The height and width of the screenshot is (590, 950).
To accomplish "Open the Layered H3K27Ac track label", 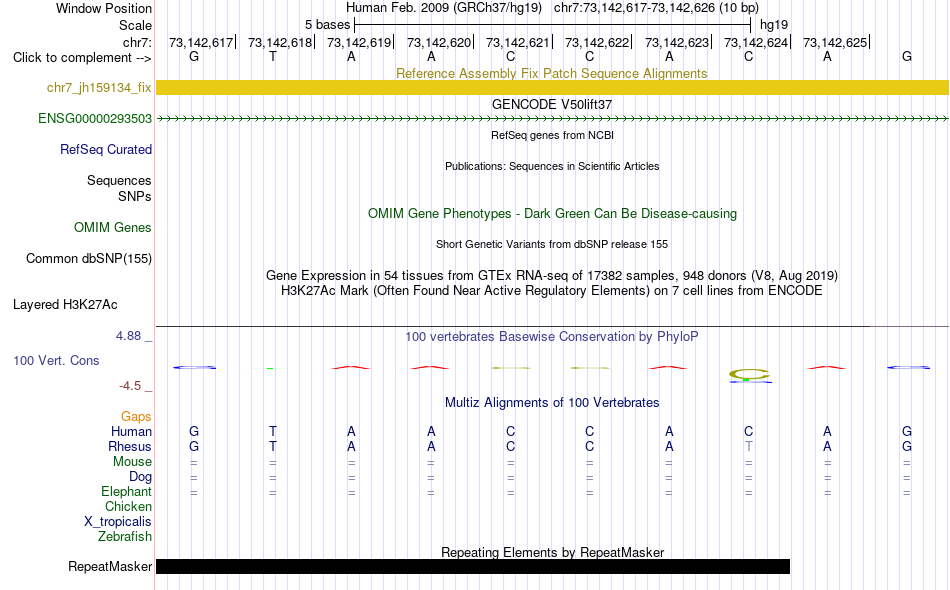I will pyautogui.click(x=65, y=305).
